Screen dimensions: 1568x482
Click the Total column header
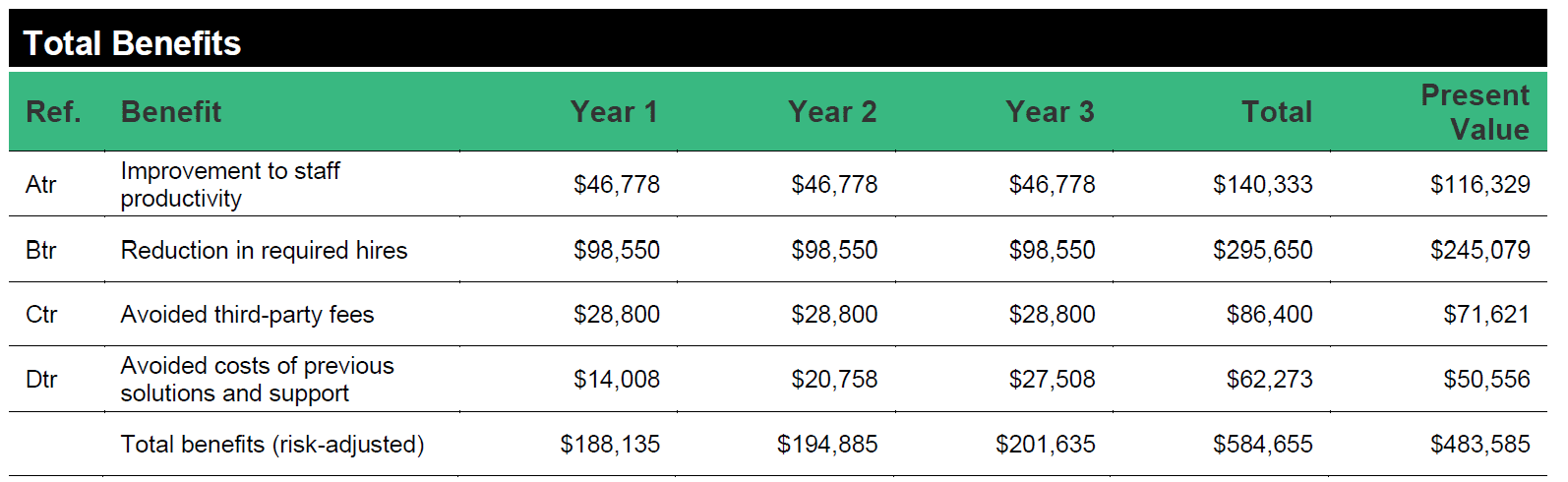(x=1277, y=112)
